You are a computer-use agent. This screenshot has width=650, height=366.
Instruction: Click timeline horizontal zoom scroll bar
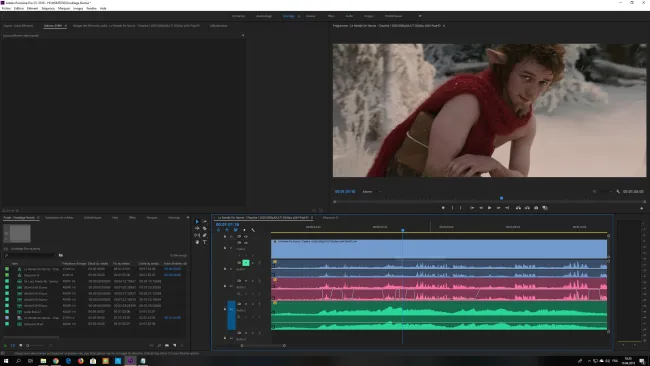point(263,345)
